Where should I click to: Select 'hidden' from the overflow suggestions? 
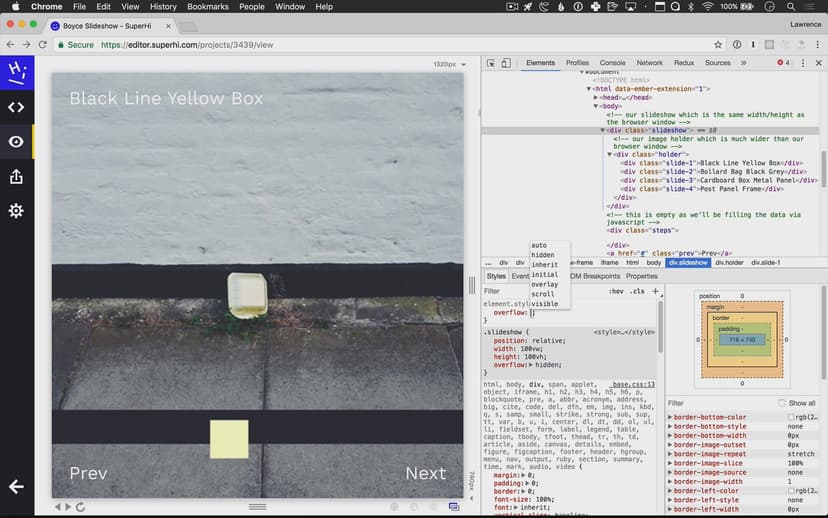[x=542, y=255]
